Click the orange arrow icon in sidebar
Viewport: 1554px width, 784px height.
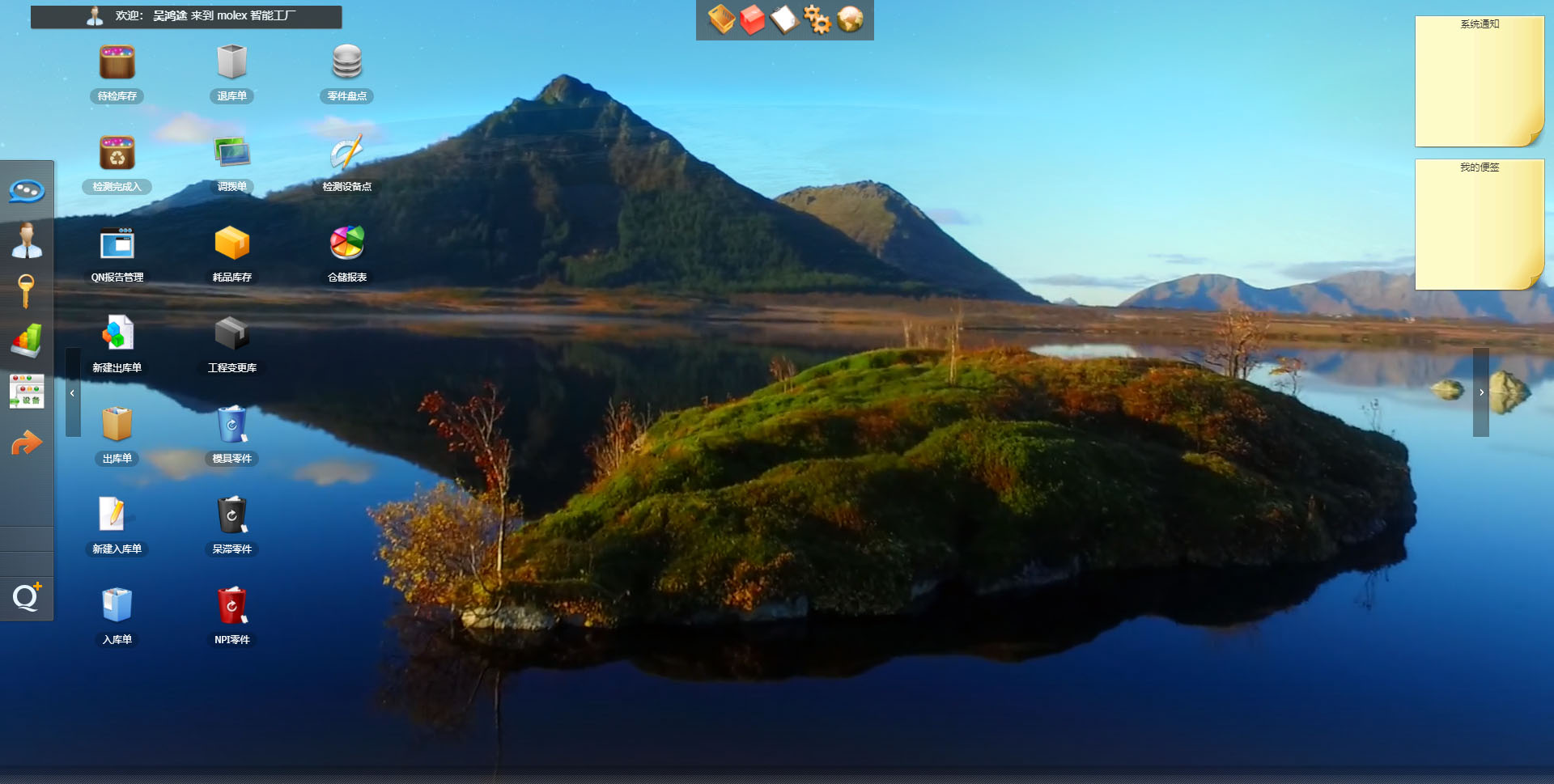tap(27, 443)
